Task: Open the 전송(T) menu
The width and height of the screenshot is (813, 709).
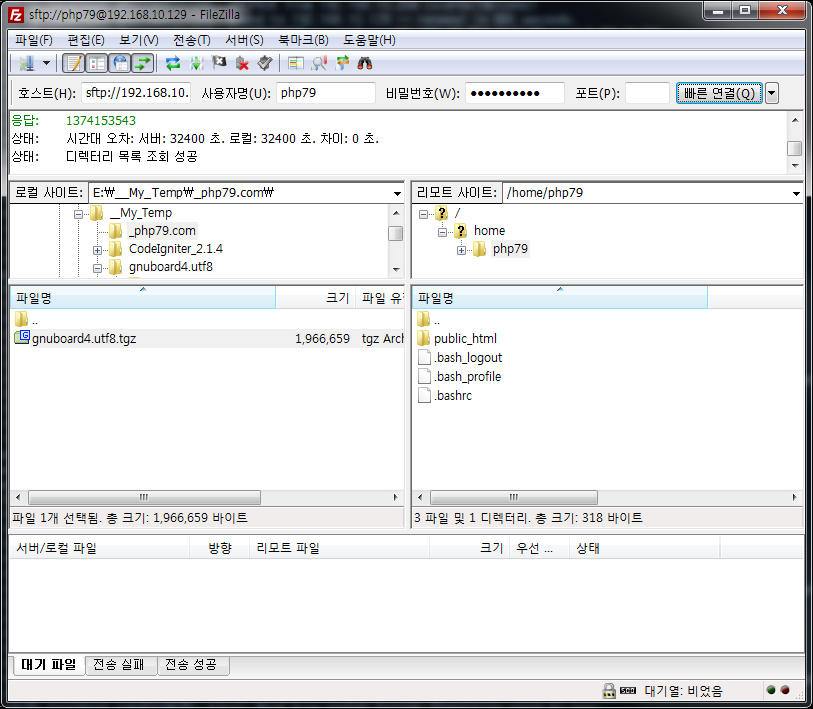Action: click(192, 40)
